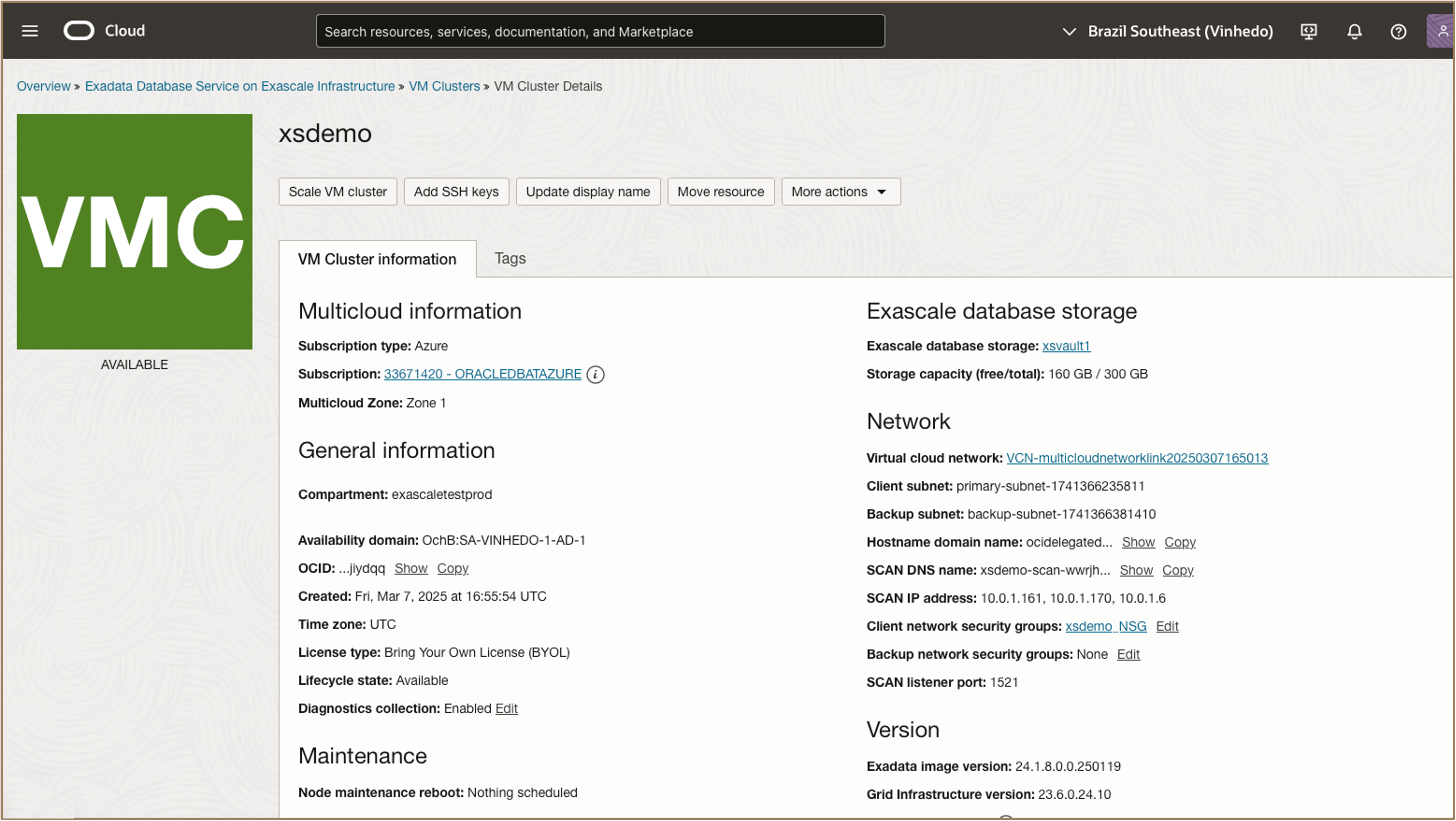Click the subscription info icon
The image size is (1456, 821).
595,374
